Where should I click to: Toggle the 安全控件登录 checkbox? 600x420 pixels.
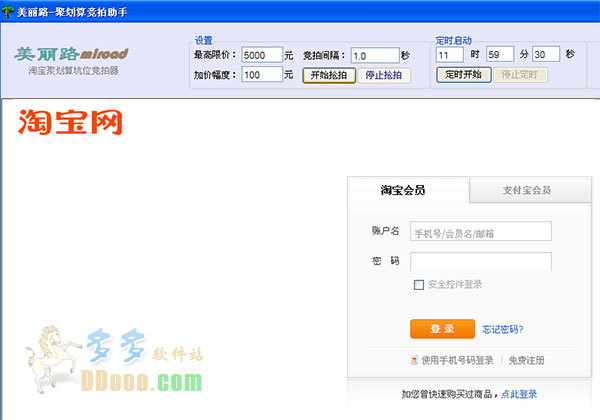pos(419,285)
